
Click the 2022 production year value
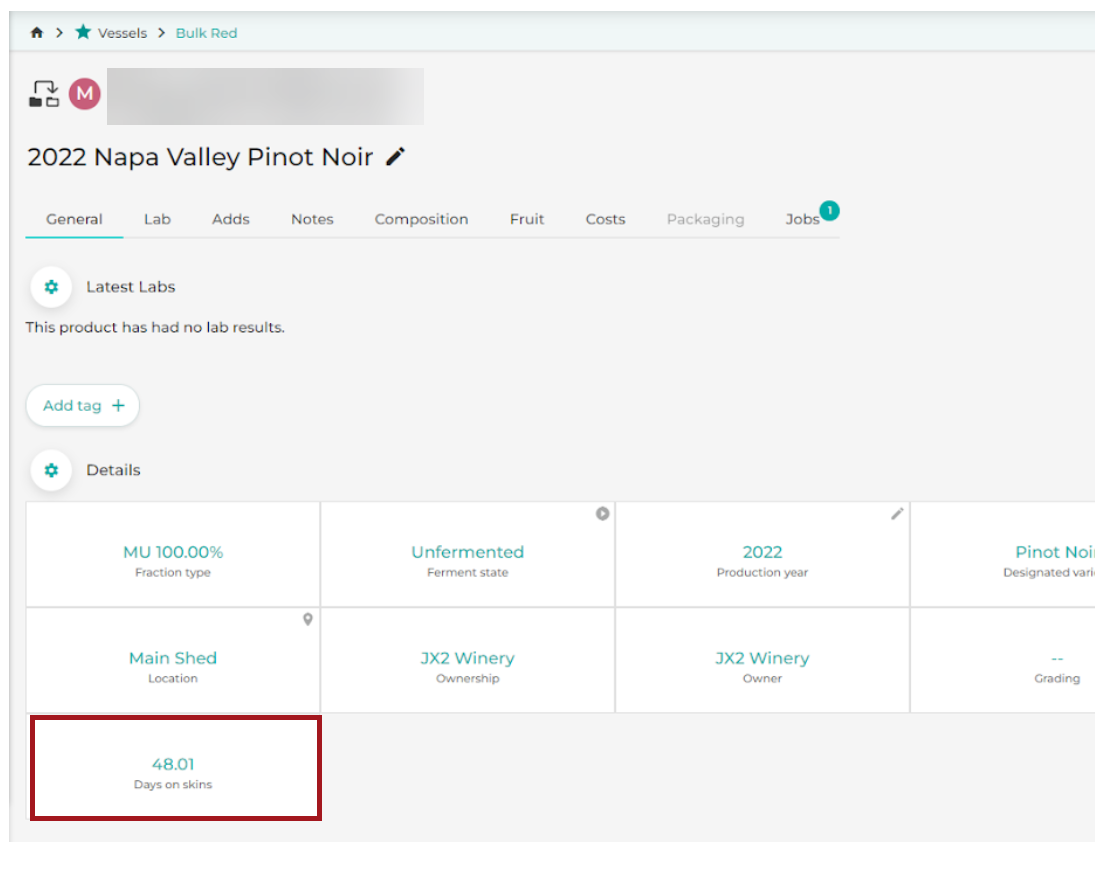763,552
